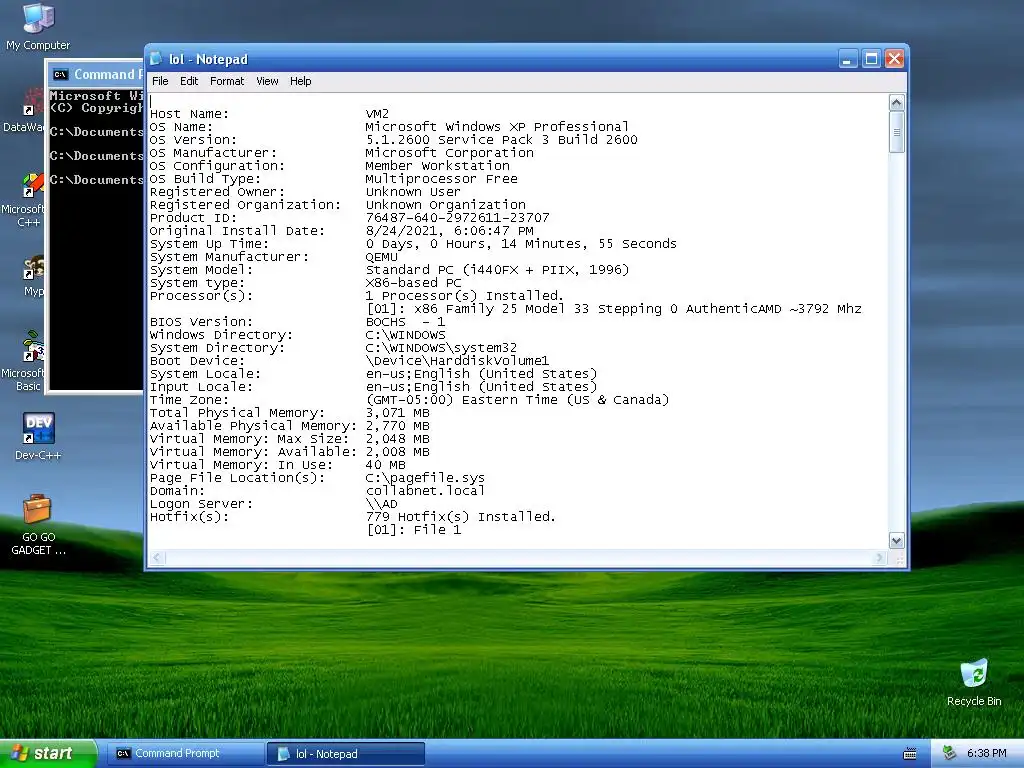Click the 'Multiprocessor Free' build type value
This screenshot has height=768, width=1024.
tap(441, 179)
